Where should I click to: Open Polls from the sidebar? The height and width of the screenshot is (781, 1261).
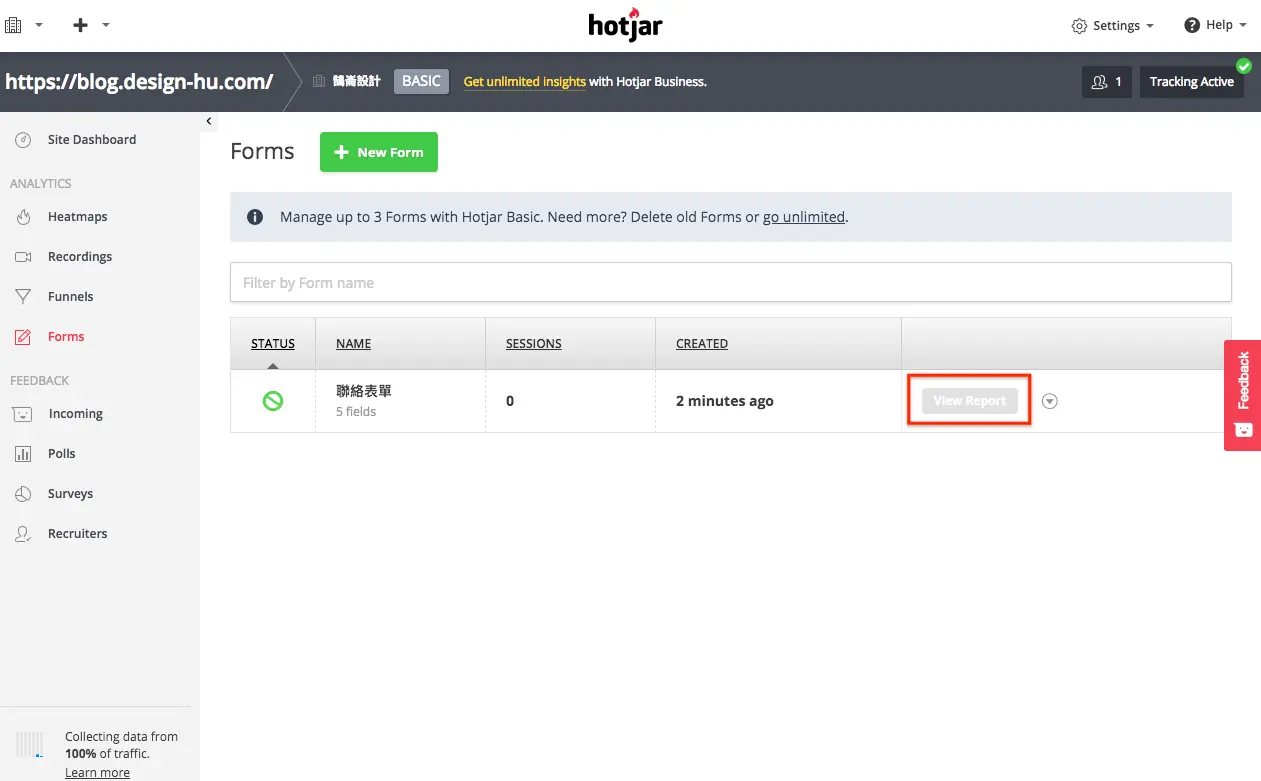tap(62, 454)
